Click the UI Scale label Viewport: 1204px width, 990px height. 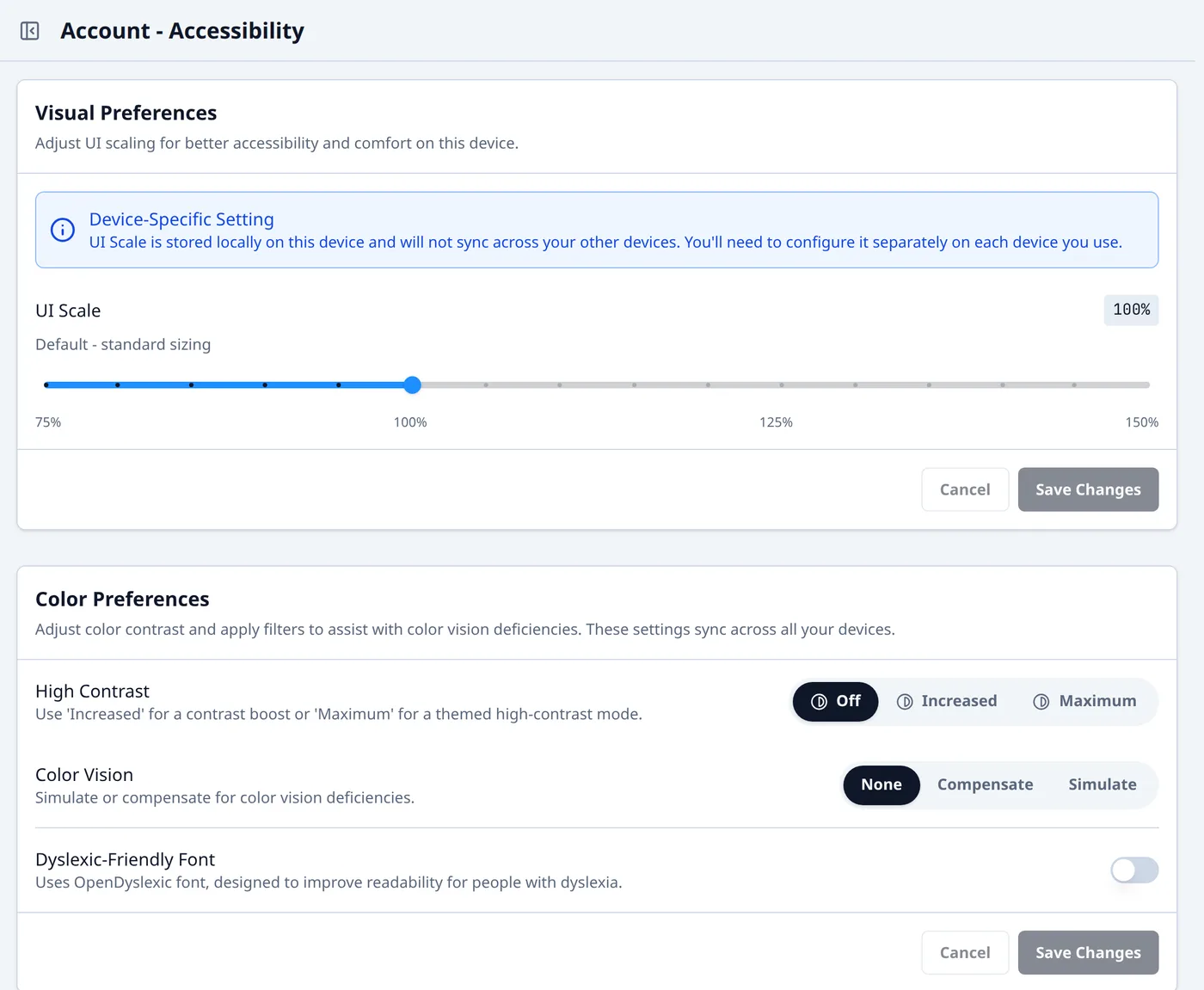[x=68, y=311]
